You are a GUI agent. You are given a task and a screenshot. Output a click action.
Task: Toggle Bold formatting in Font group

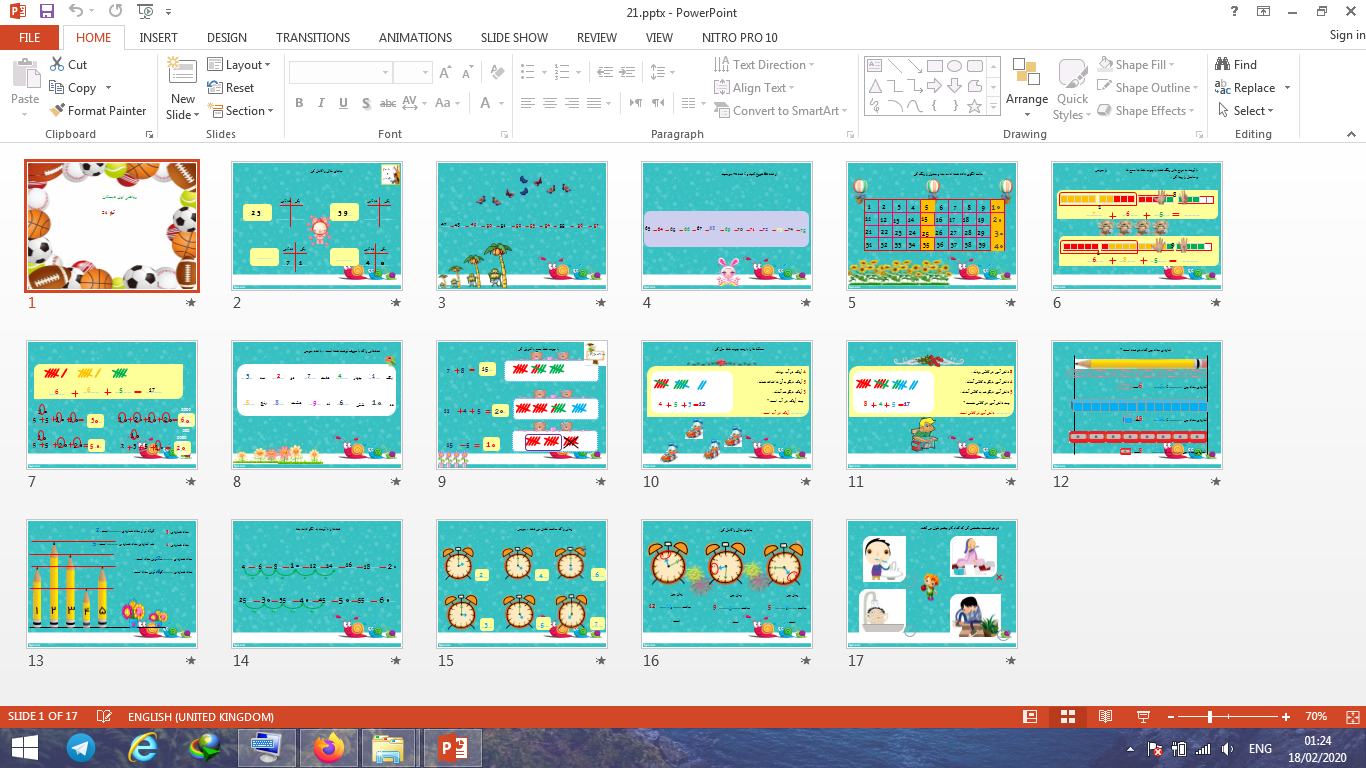pos(299,103)
